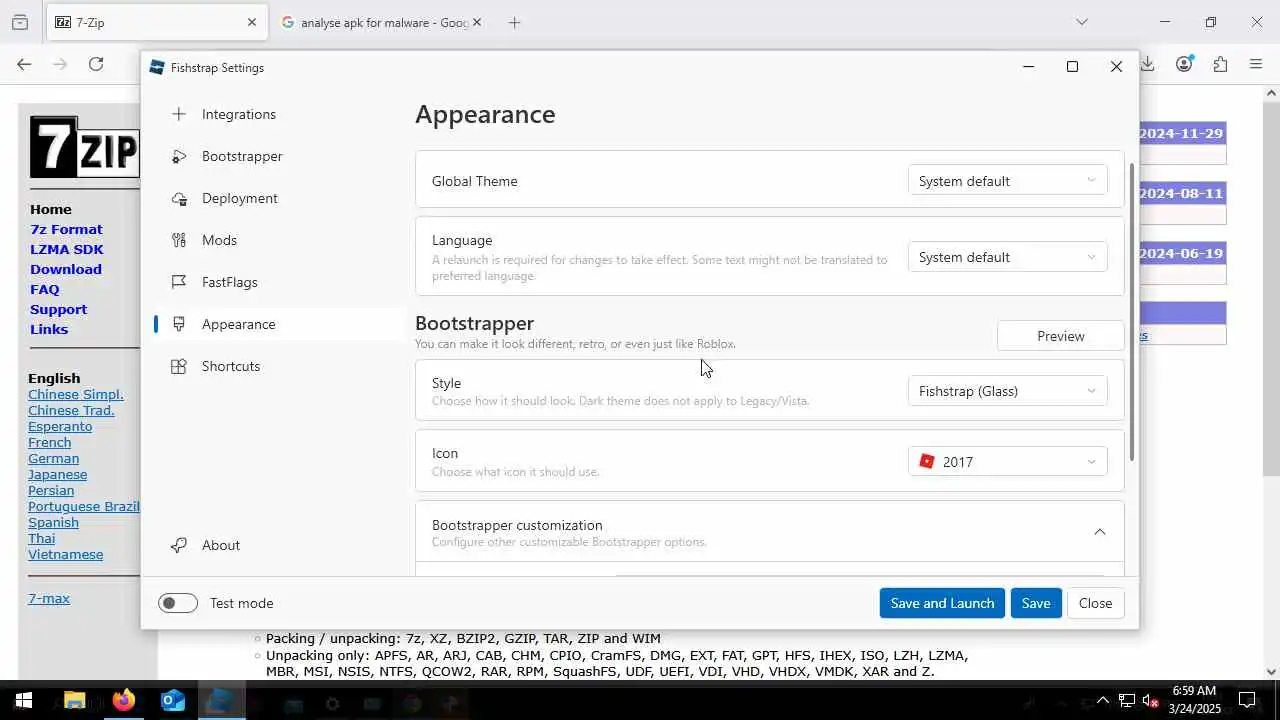Click the Integrations plus icon in sidebar
This screenshot has width=1280, height=720.
tap(179, 114)
